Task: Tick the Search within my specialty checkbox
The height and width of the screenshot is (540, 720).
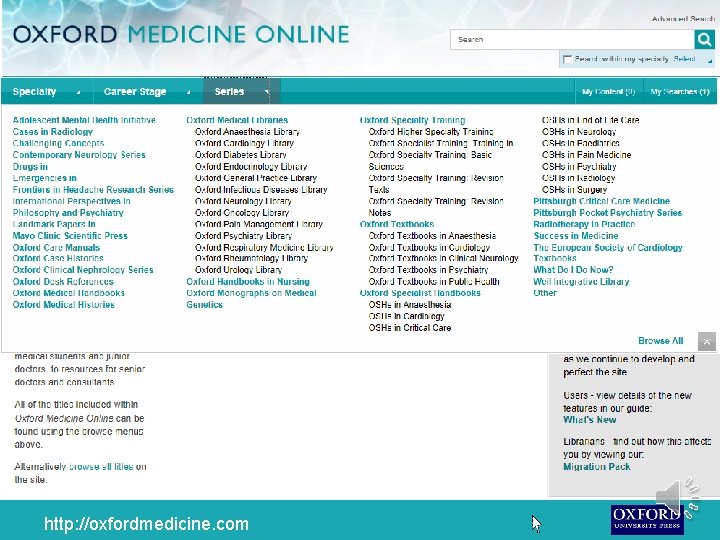Action: tap(568, 59)
